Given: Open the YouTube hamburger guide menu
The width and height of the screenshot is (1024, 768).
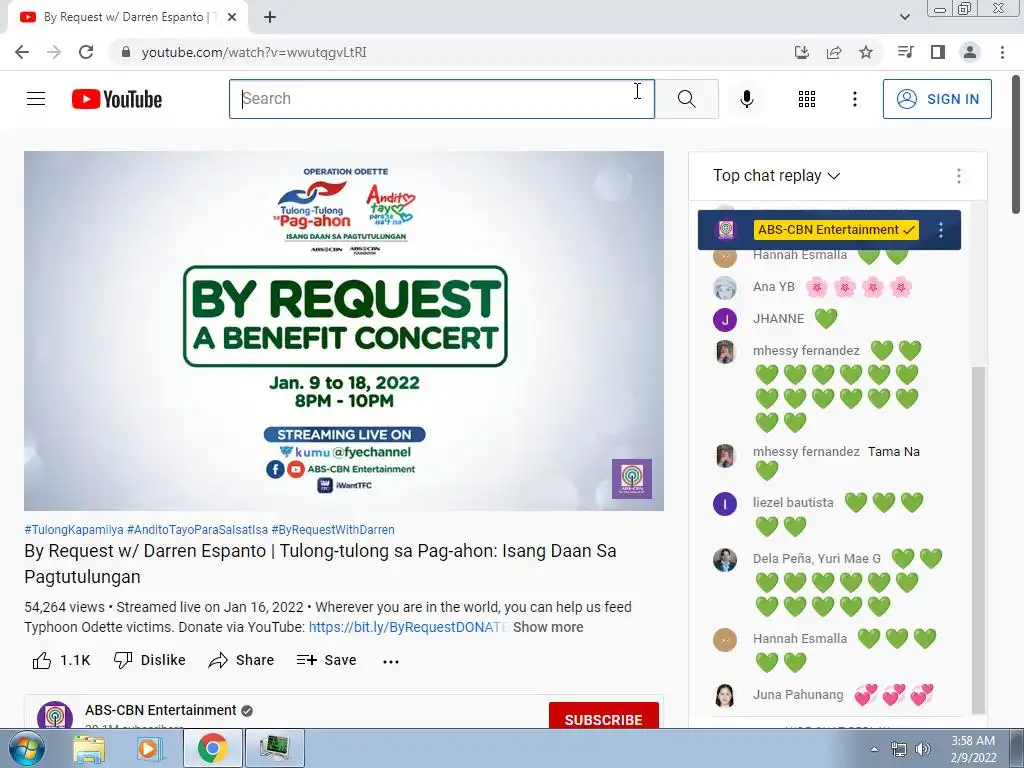Looking at the screenshot, I should coord(36,99).
